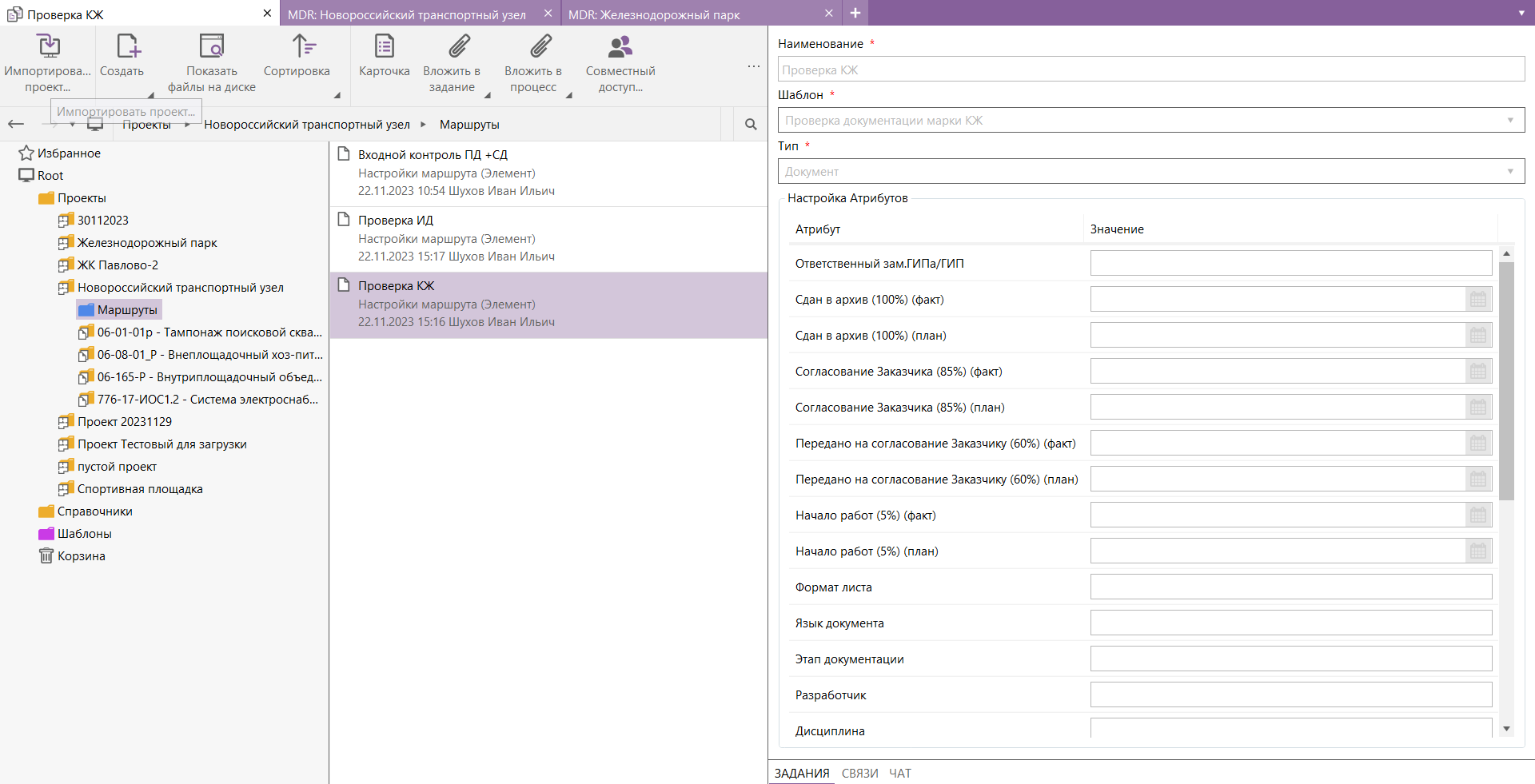Viewport: 1535px width, 784px height.
Task: Click the Создать new document icon
Action: click(x=128, y=46)
